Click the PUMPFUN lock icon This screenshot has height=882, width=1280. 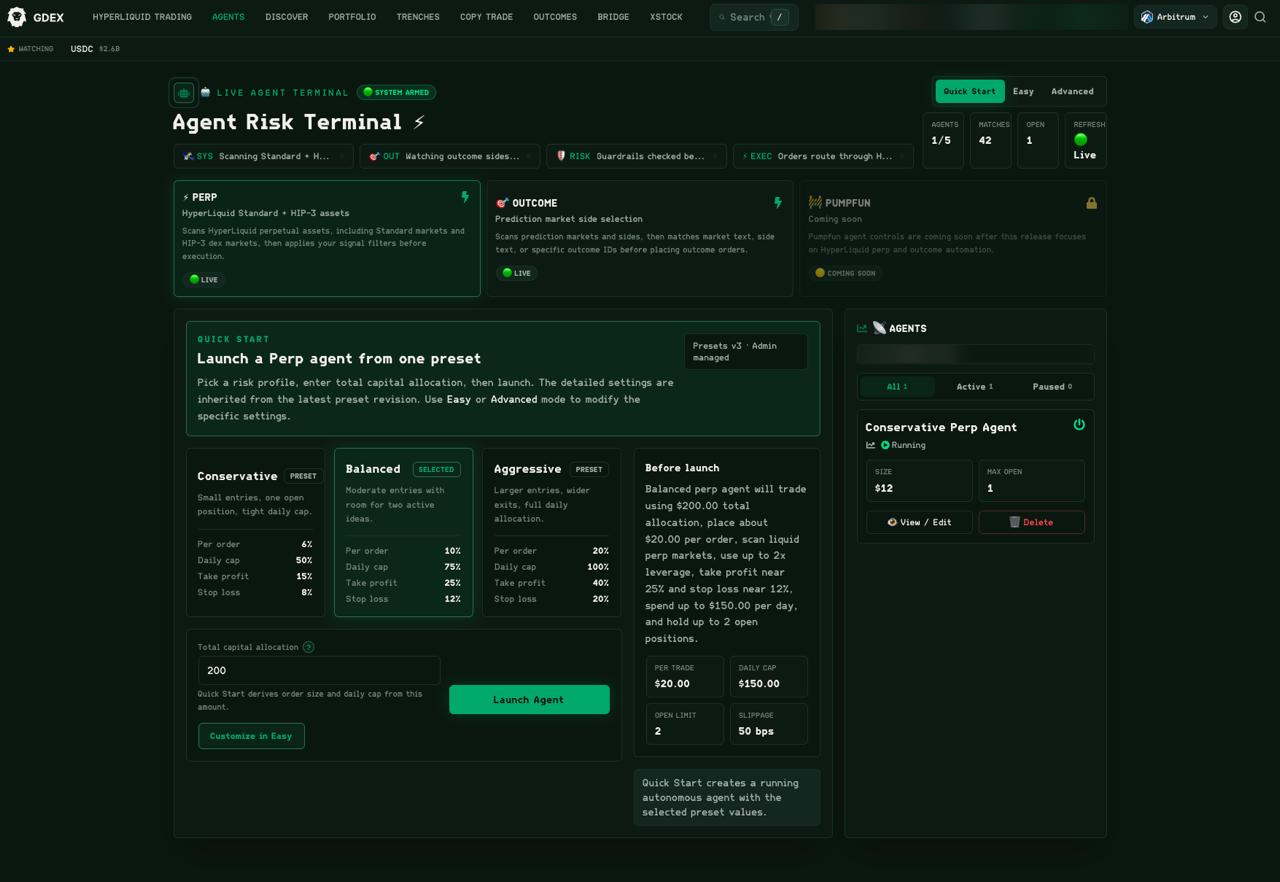coord(1091,203)
